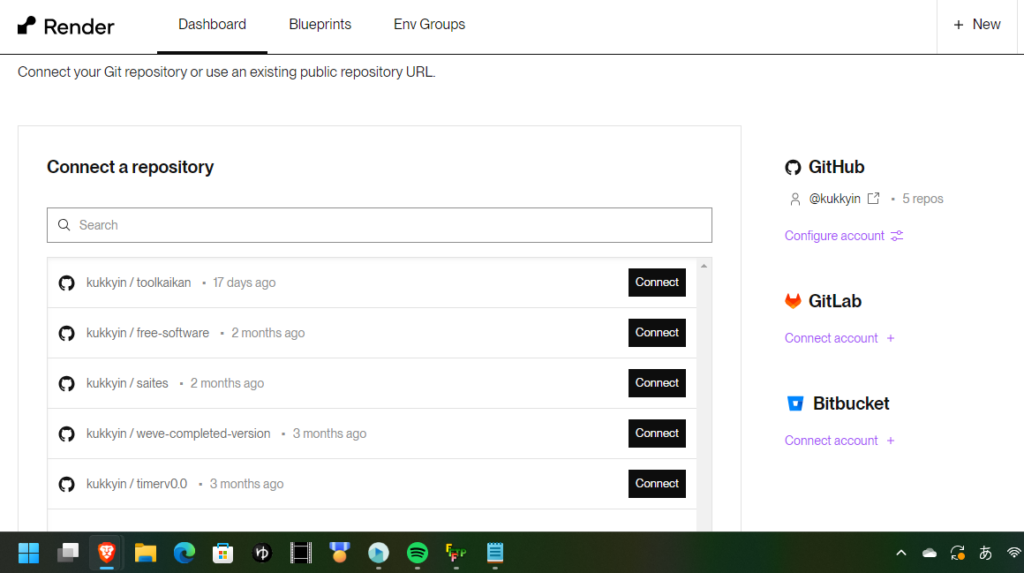Show hidden system tray icons

(x=901, y=553)
